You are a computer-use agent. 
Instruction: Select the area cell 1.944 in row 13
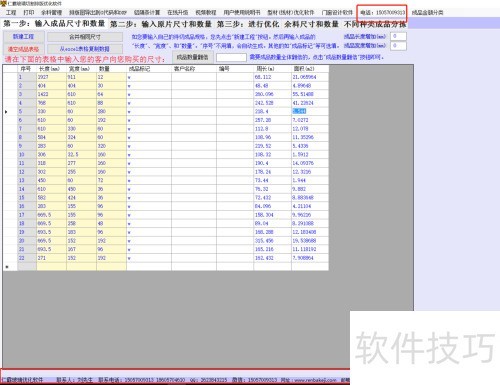310,181
